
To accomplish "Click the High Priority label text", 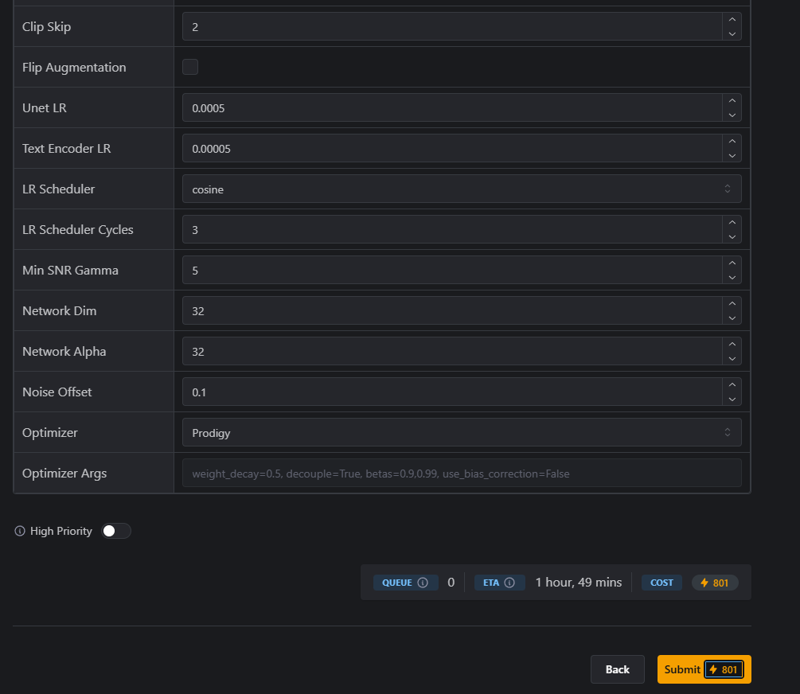I will point(61,531).
